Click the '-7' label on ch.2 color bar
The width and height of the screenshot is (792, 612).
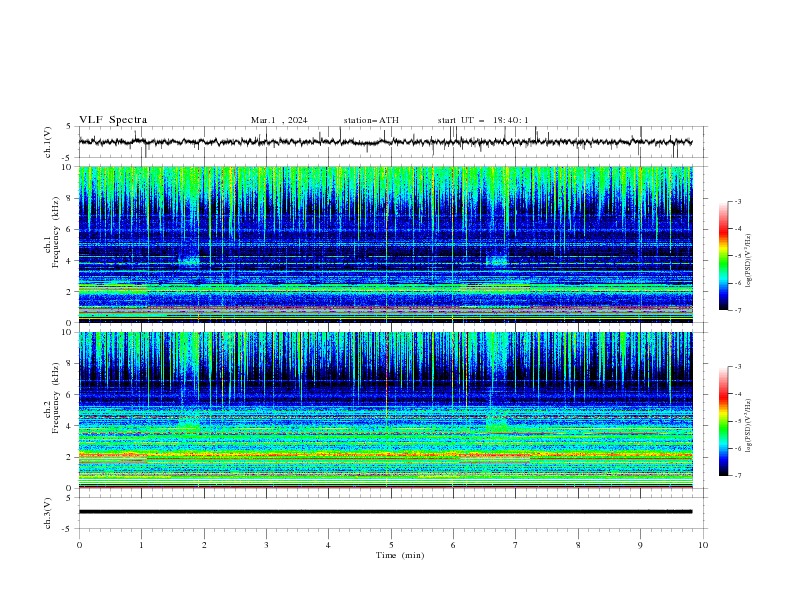coord(737,476)
